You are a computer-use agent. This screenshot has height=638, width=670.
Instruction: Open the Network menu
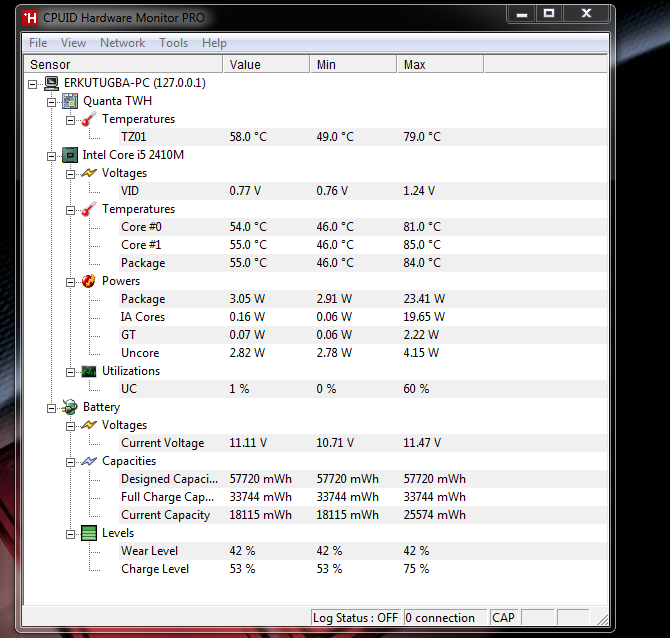click(x=123, y=43)
